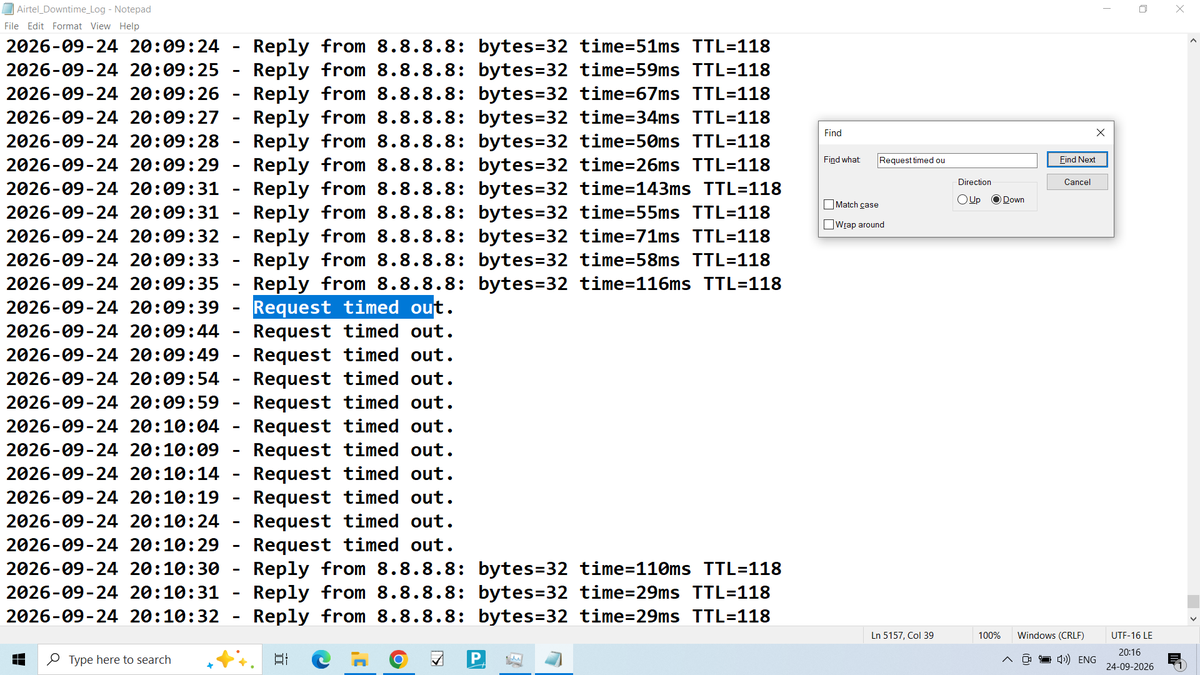Click the 20:10:04 Request timed out line

click(x=230, y=426)
